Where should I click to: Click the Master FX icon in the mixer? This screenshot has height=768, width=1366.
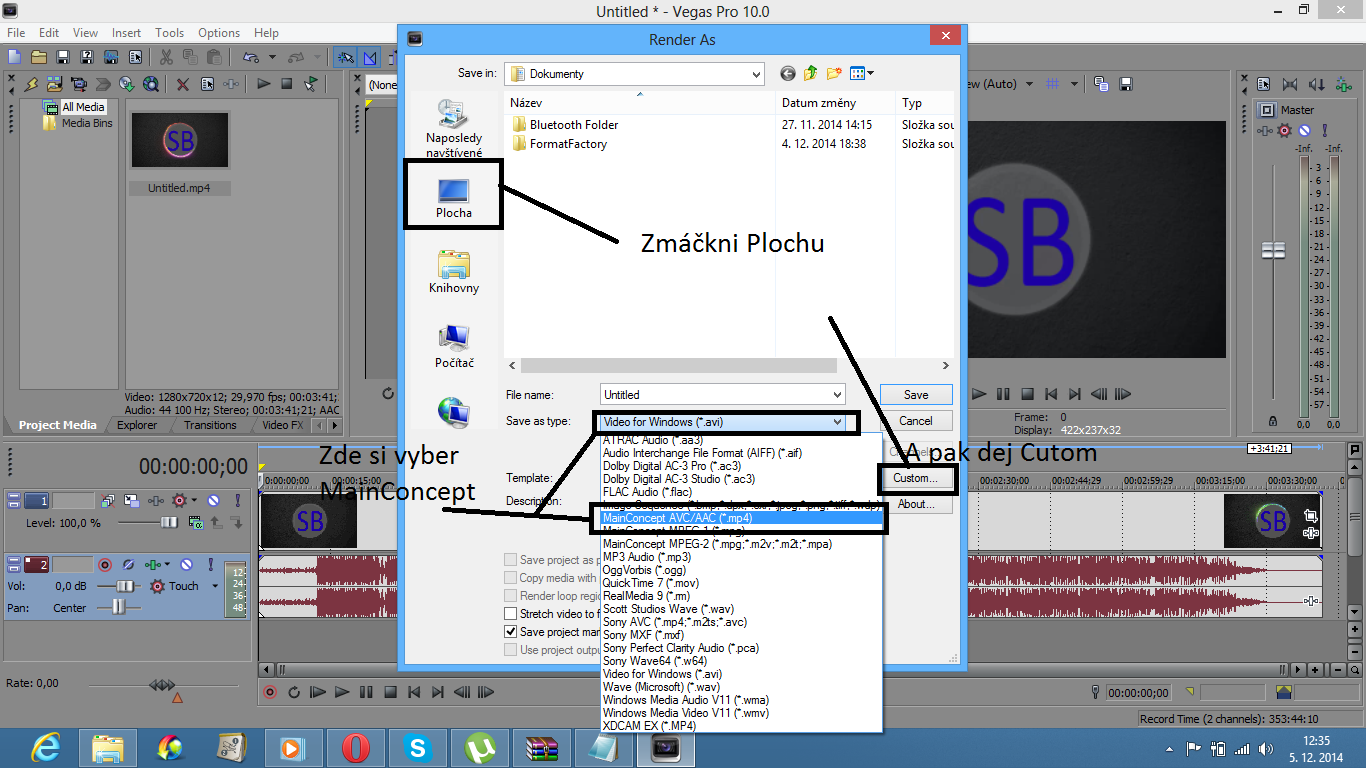1264,130
